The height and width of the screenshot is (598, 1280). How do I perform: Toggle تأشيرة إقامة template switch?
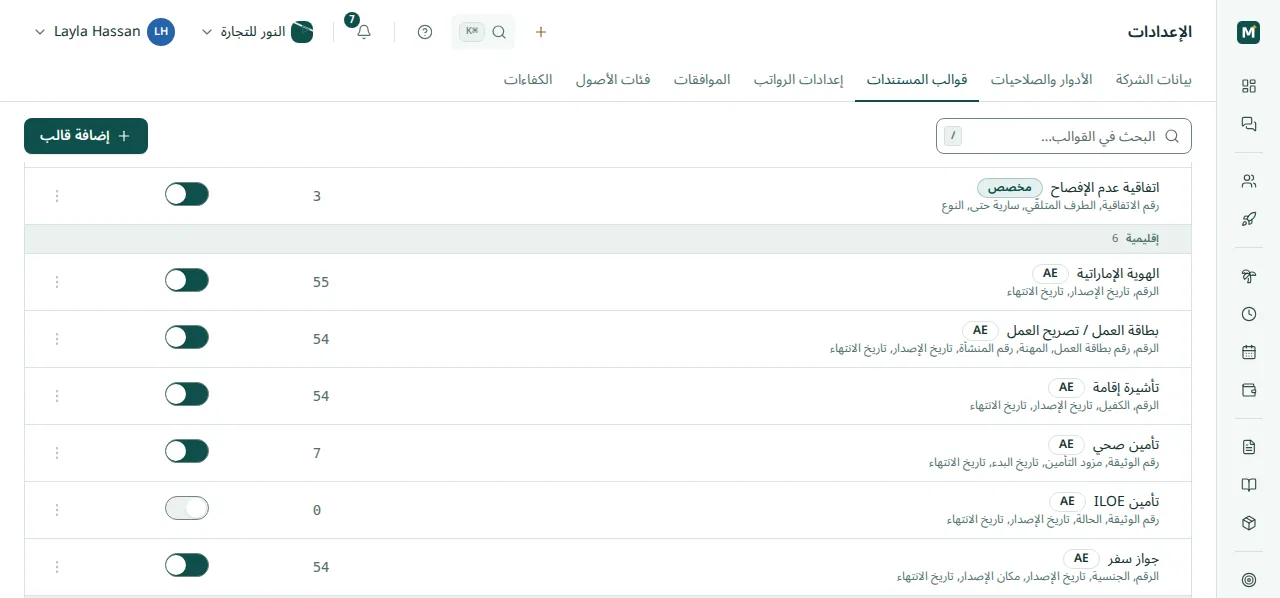click(187, 394)
